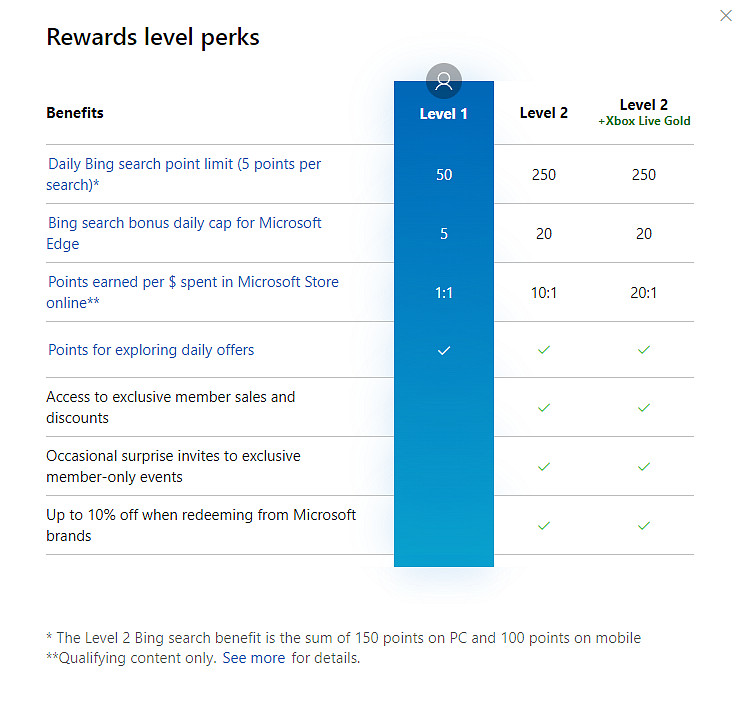The height and width of the screenshot is (707, 739).
Task: Click Level 2 checkmark for exclusive member sales
Action: [x=544, y=407]
